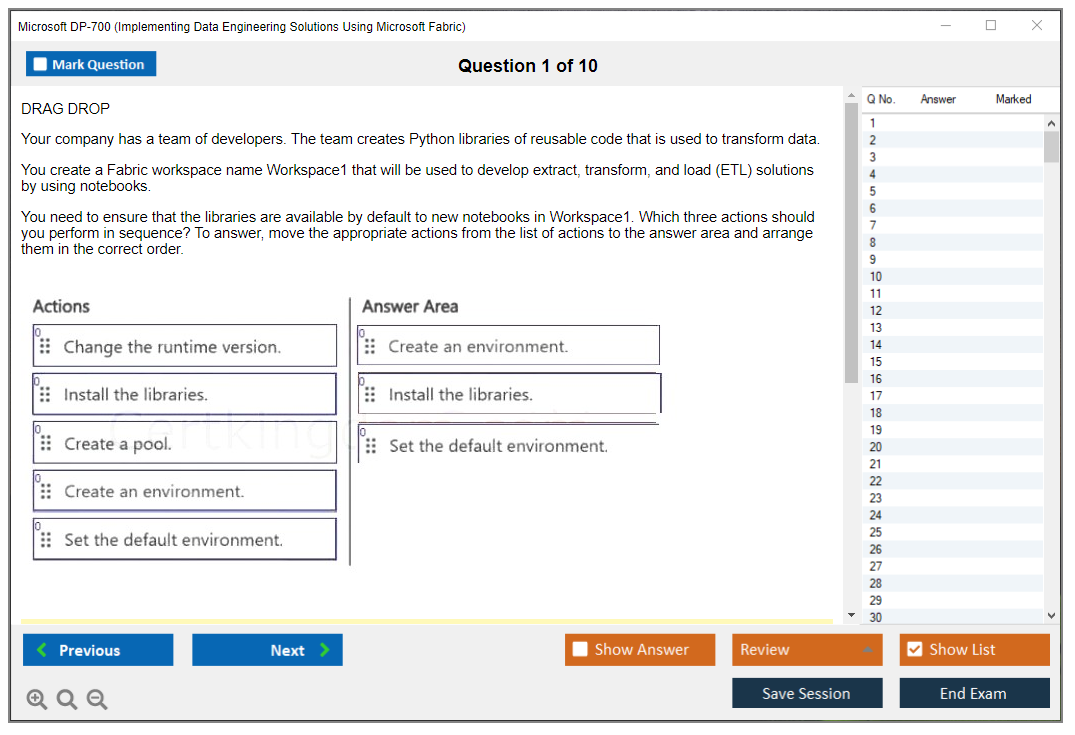Select question 5 in the question list
This screenshot has width=1075, height=735.
click(905, 190)
